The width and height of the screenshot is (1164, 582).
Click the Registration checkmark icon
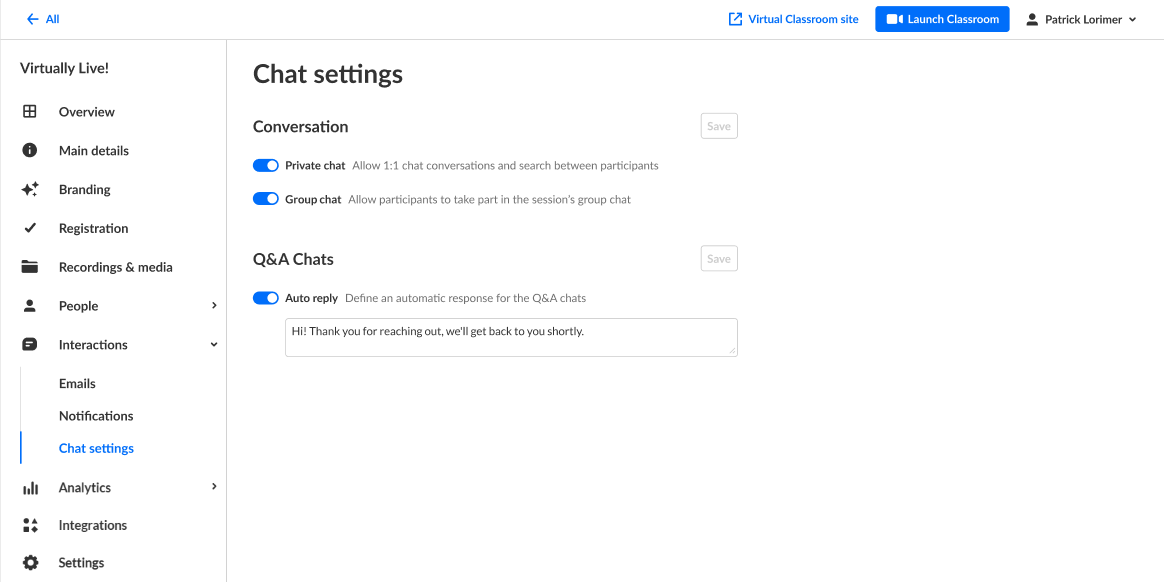30,228
